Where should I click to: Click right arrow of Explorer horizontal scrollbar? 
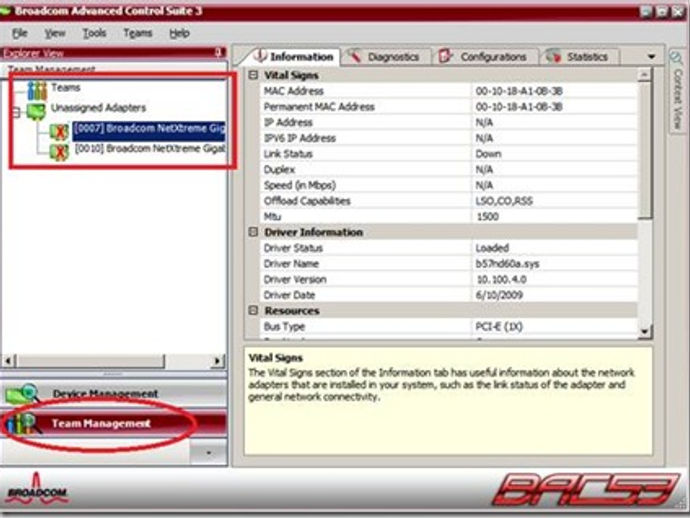(x=217, y=361)
